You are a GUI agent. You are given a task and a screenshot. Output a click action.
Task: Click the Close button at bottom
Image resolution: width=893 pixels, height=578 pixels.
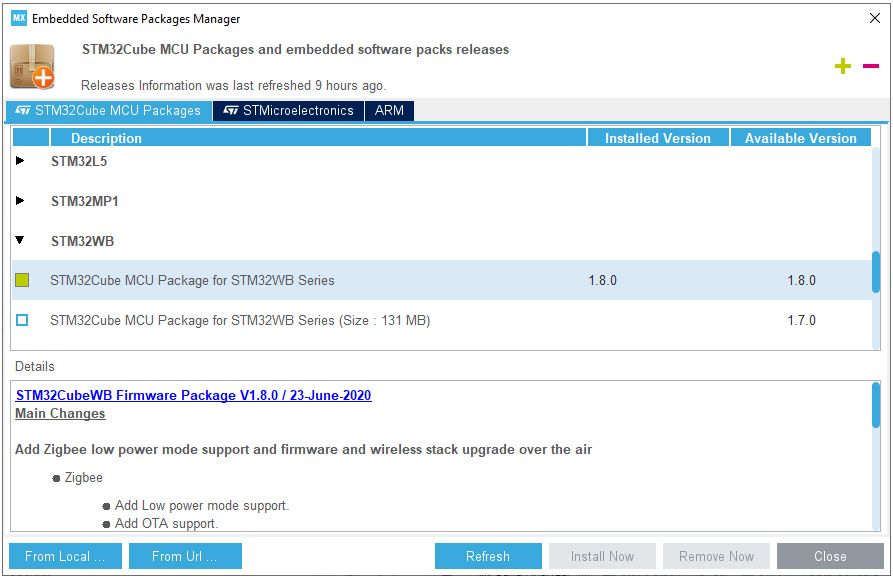pyautogui.click(x=830, y=556)
